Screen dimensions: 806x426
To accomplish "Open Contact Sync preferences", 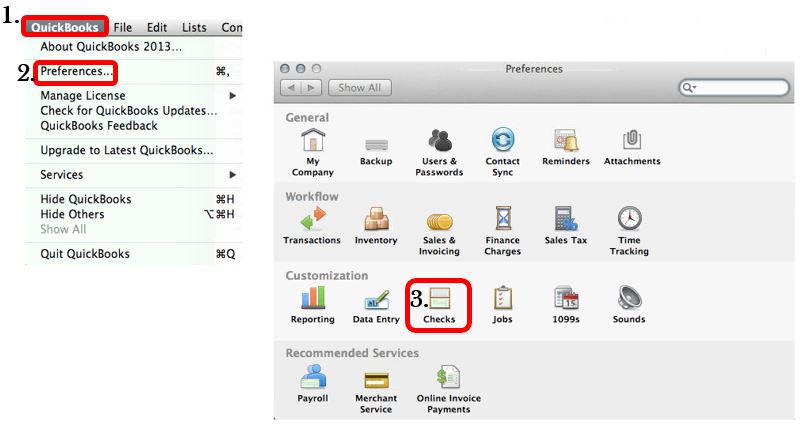I will click(503, 140).
